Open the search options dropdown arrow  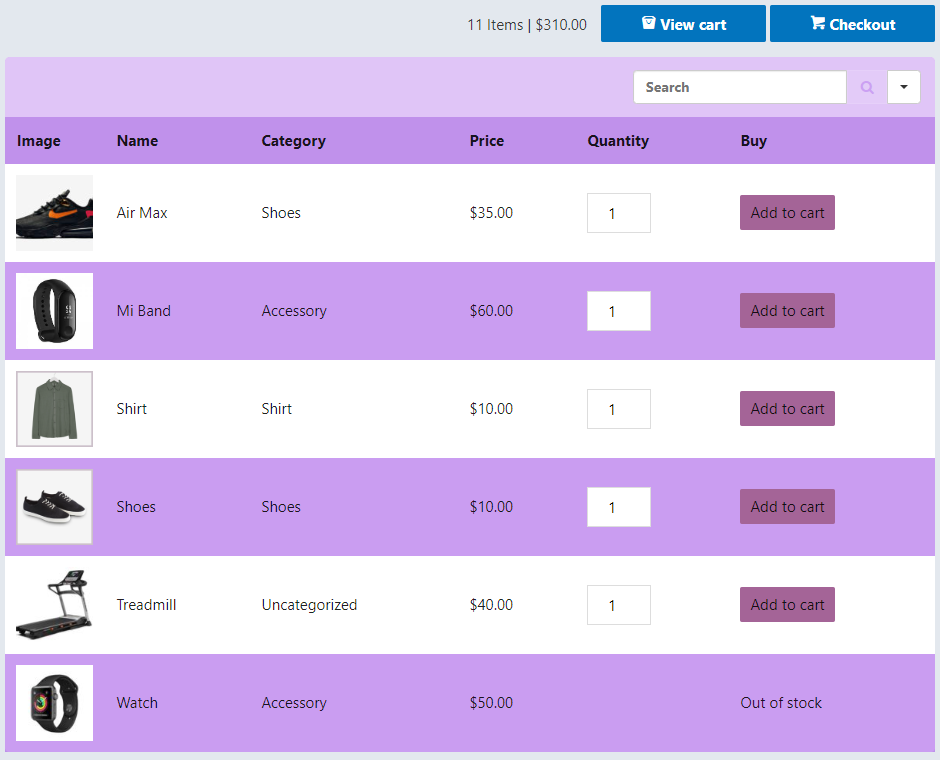coord(904,87)
